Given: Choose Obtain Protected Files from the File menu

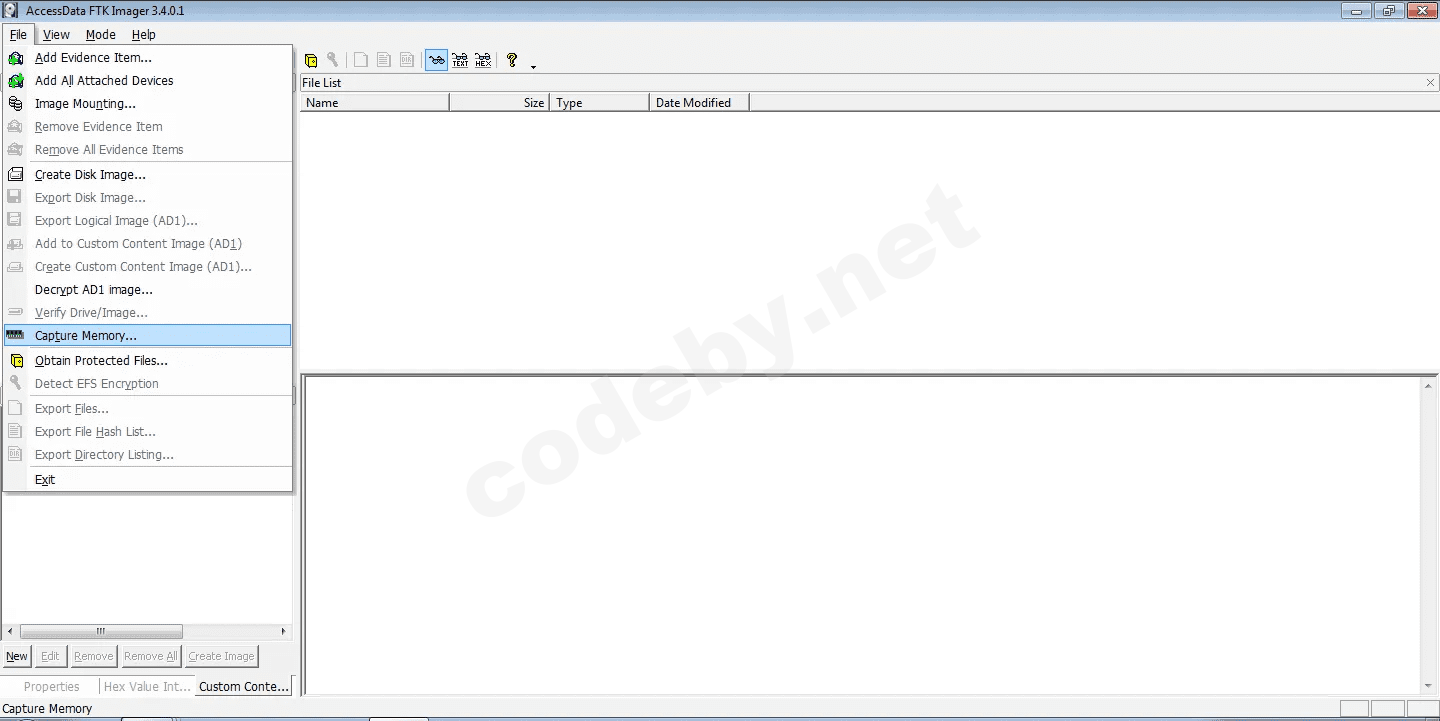Looking at the screenshot, I should pos(147,361).
